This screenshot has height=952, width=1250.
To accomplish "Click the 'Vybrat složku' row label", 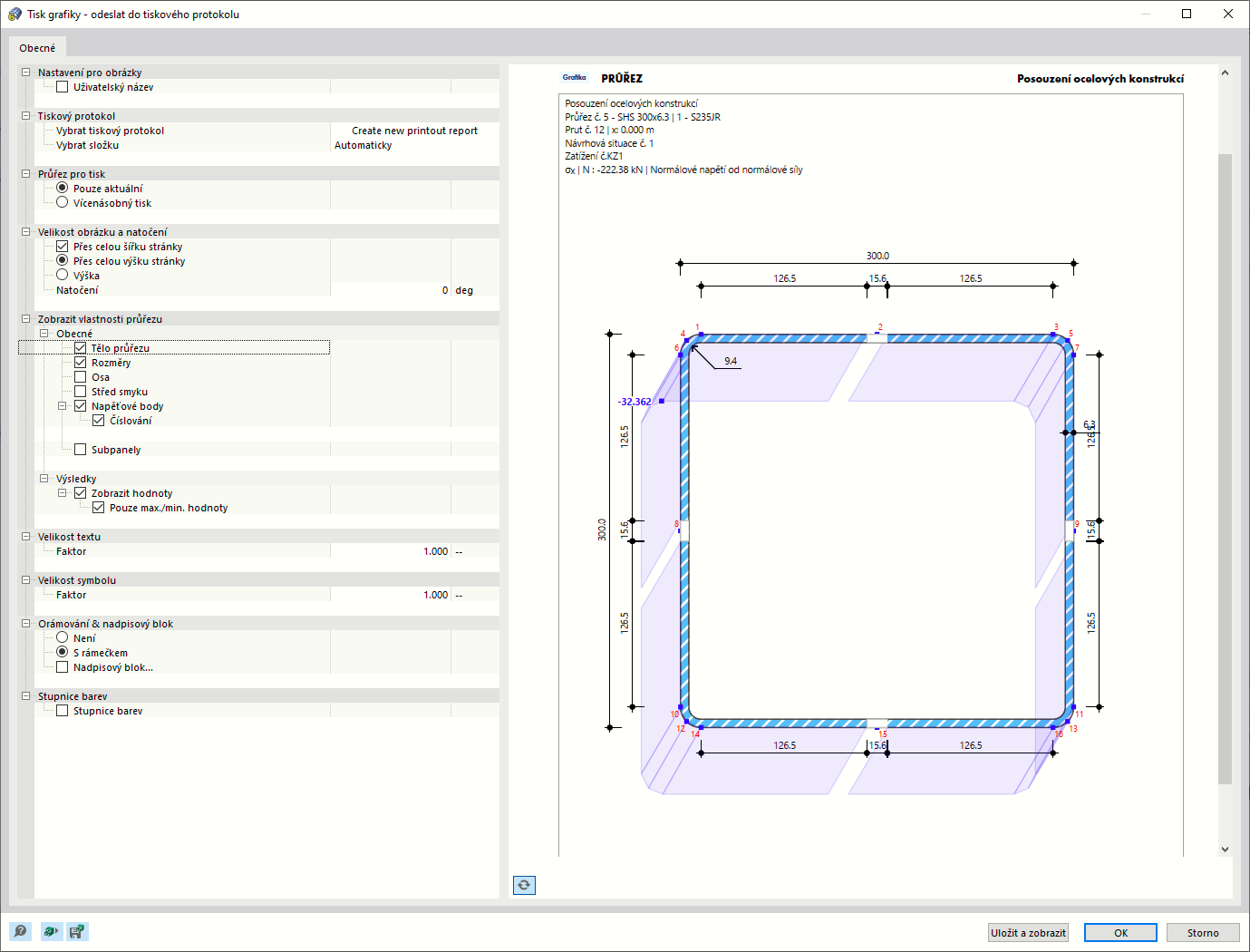I will (87, 145).
